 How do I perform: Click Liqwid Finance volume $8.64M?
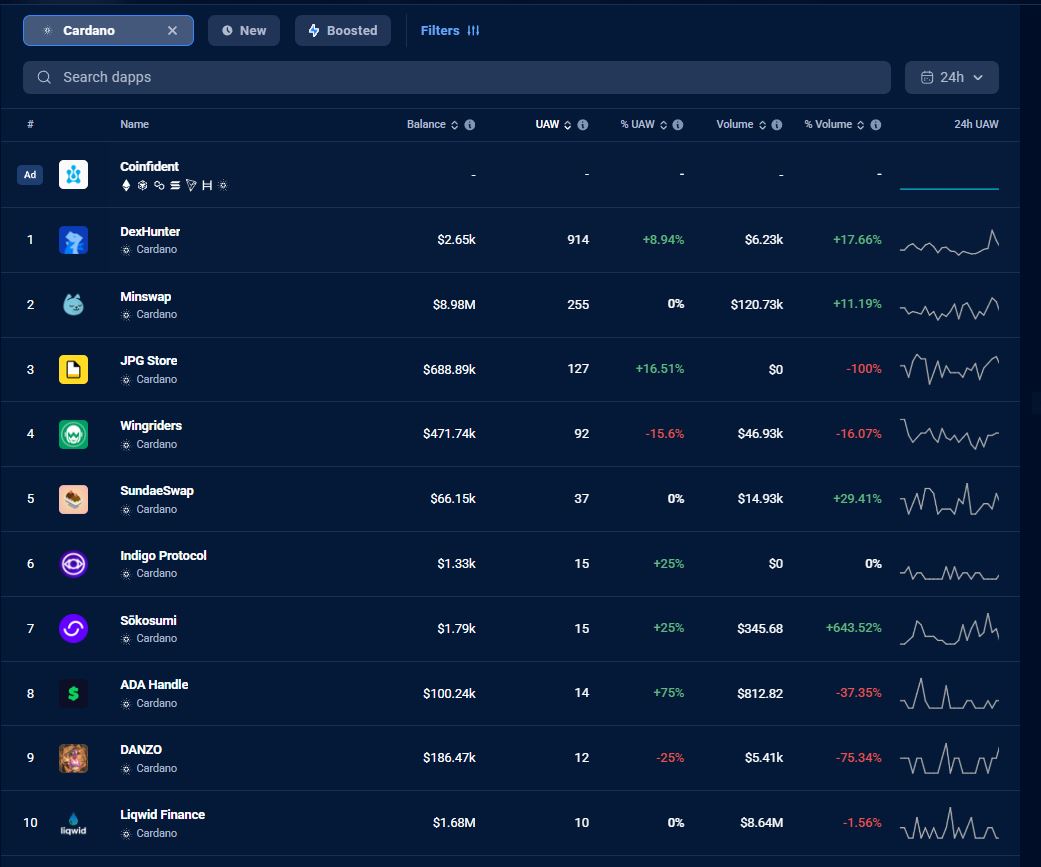pos(761,823)
